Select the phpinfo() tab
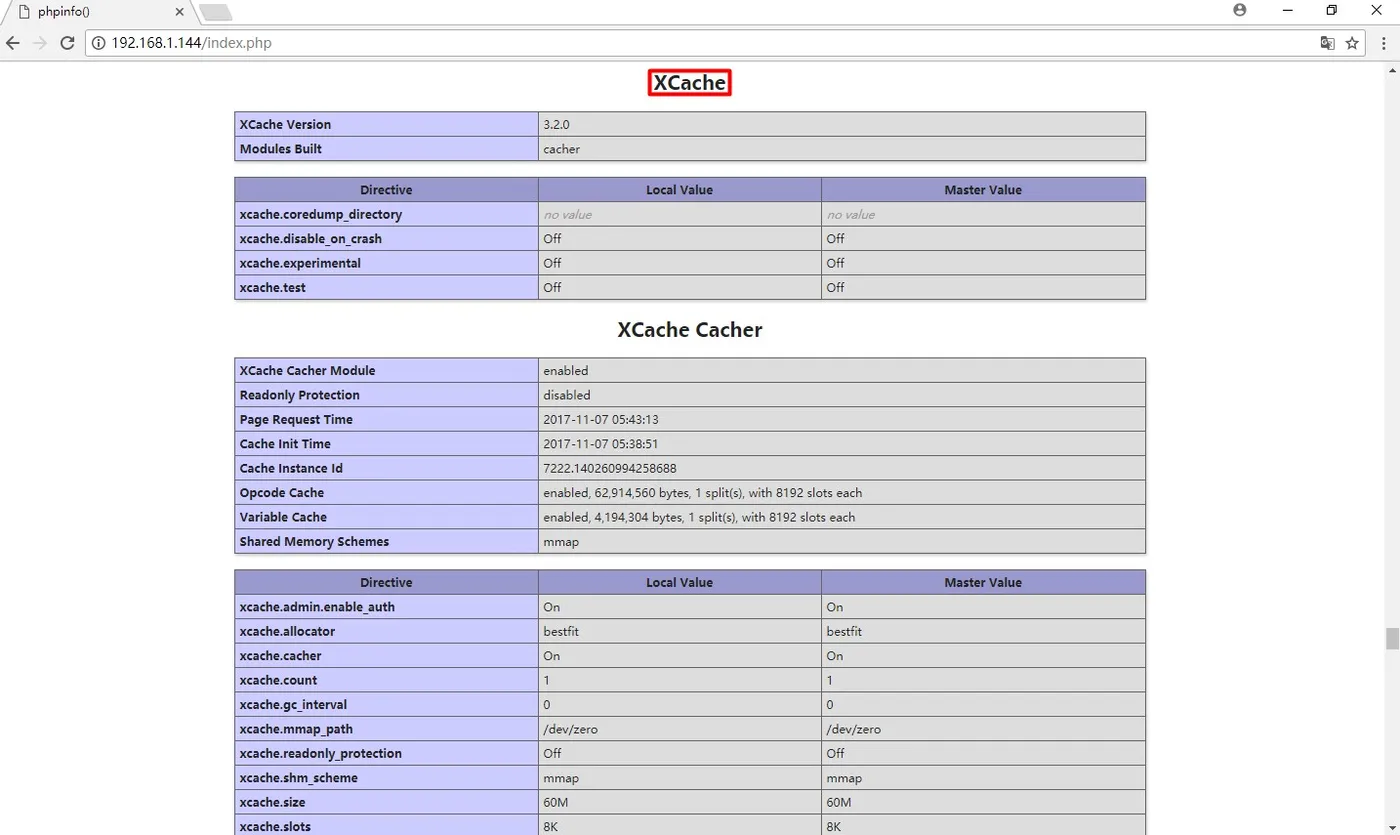The image size is (1400, 835). coord(98,12)
